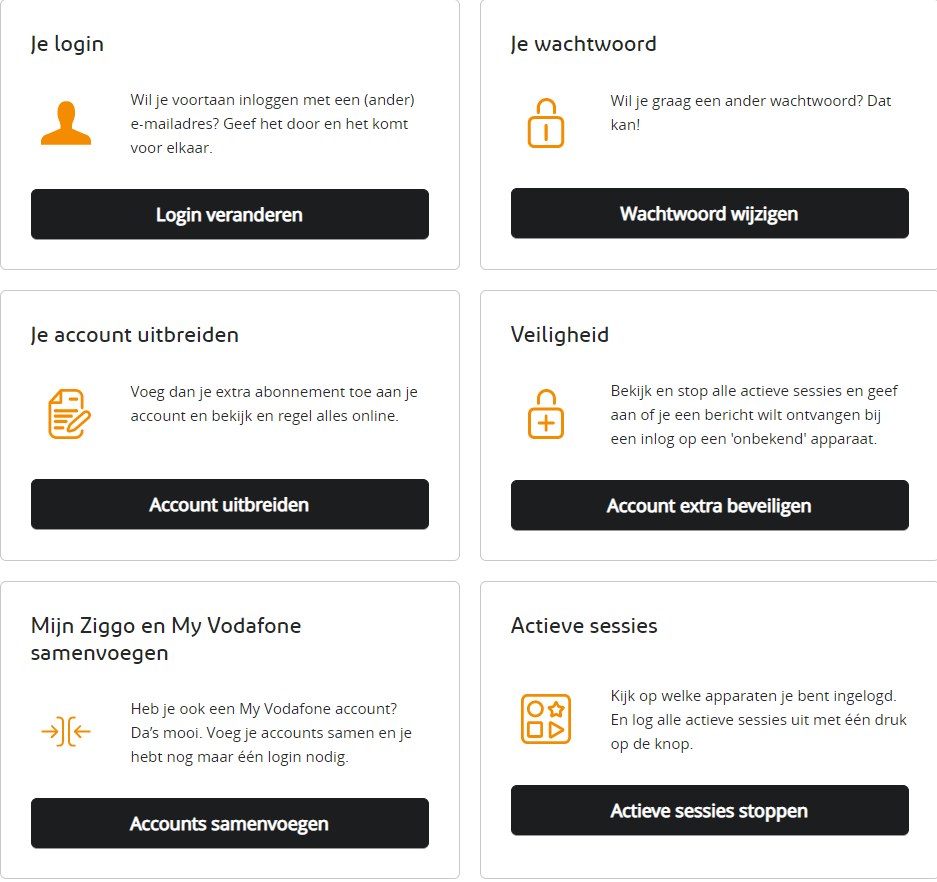This screenshot has height=882, width=937.
Task: Click the text about inloggen met ander e-mailadres
Action: click(x=272, y=124)
